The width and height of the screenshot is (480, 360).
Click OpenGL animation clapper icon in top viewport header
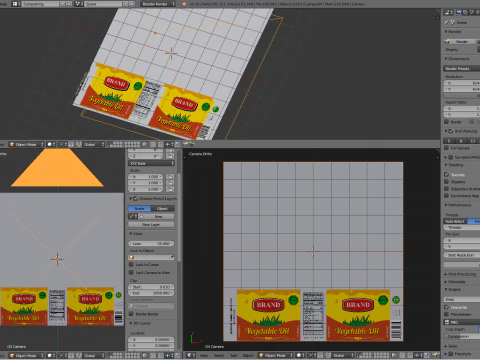pos(192,144)
